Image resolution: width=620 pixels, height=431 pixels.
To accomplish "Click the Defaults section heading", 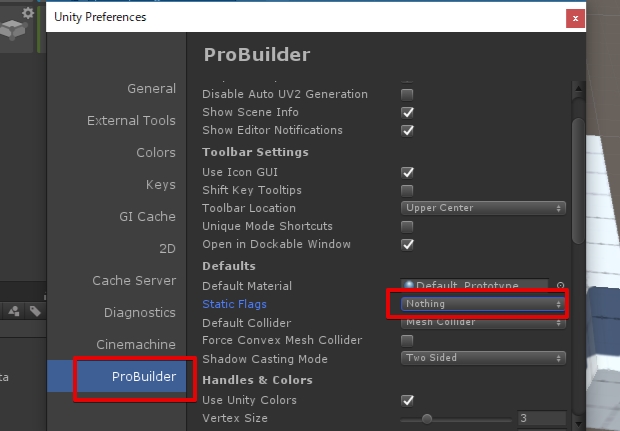I will (229, 266).
